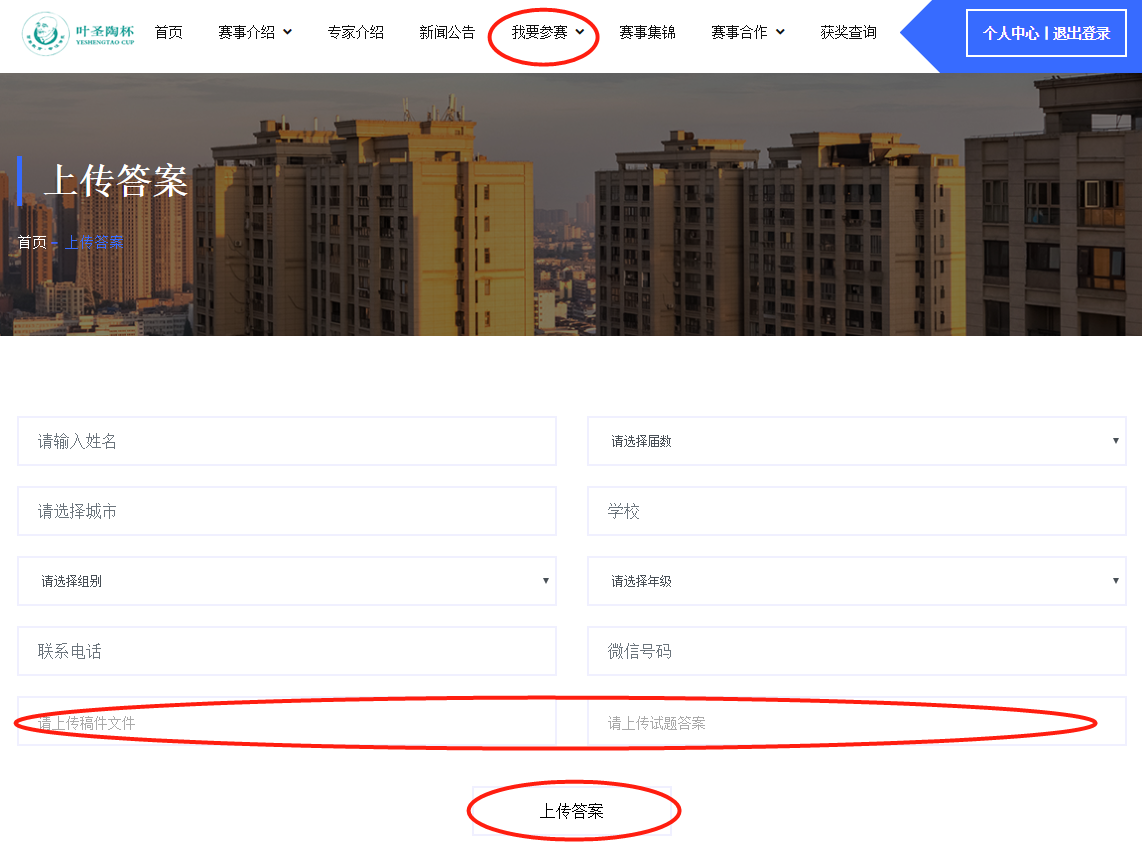
Task: Click the 首页 breadcrumb link
Action: [32, 243]
